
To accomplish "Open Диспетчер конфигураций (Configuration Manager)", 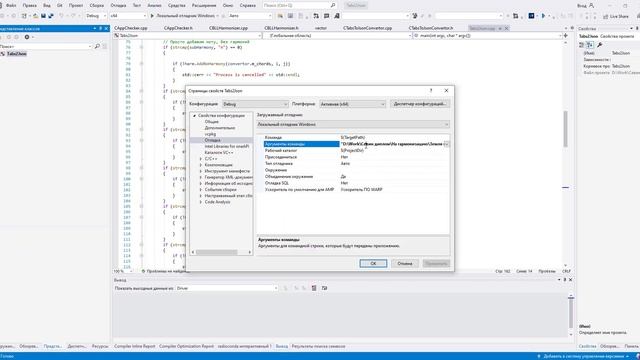I will [420, 104].
